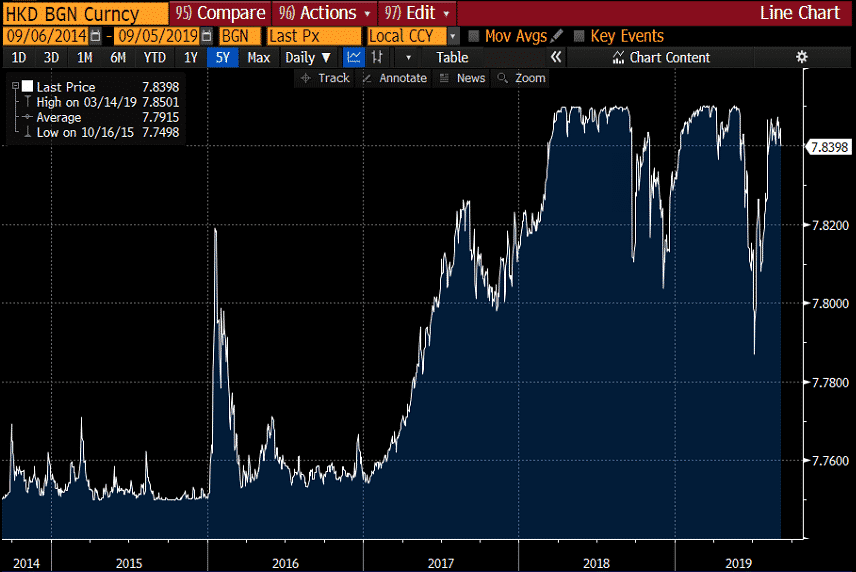Toggle the Last Price legend checkbox

[27, 87]
